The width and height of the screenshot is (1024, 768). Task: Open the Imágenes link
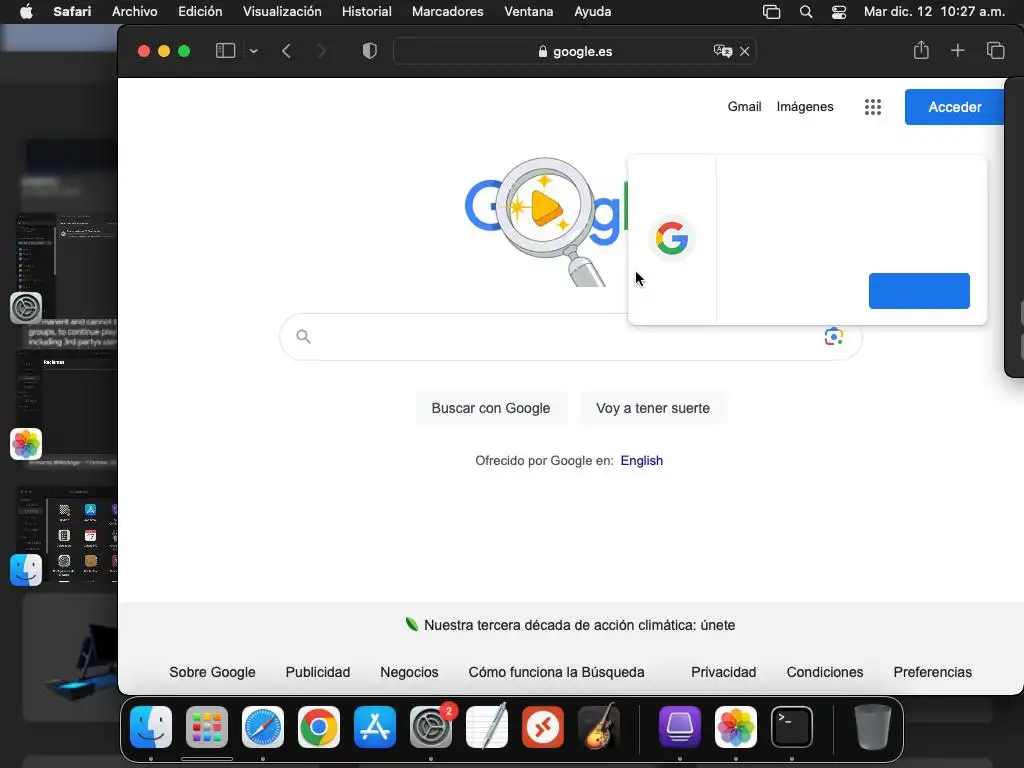coord(805,106)
